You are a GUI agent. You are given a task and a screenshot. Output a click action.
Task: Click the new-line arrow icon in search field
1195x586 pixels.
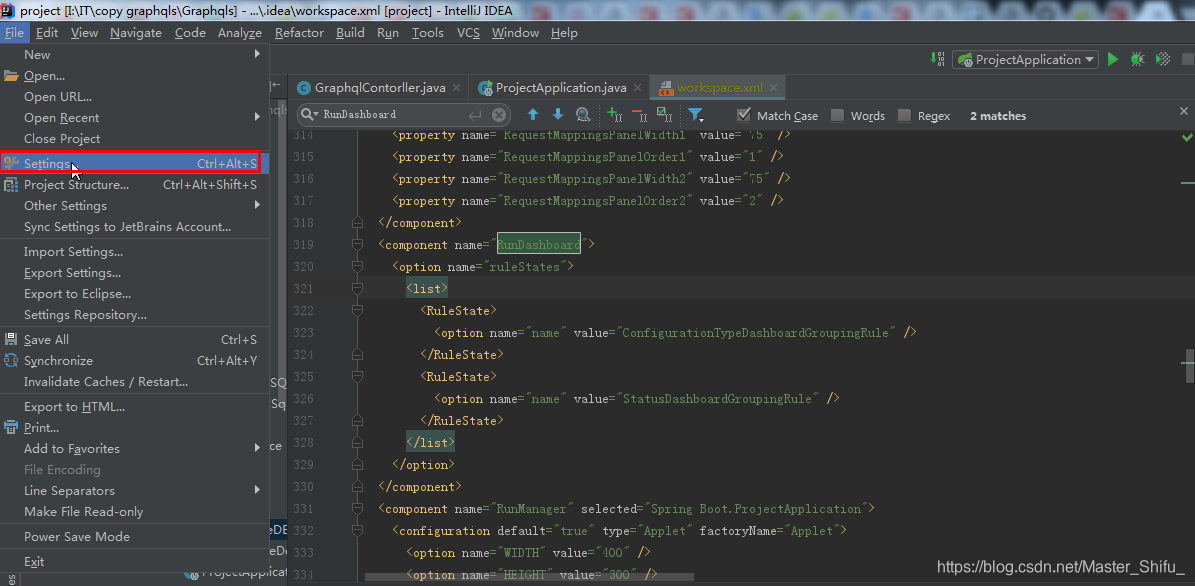click(475, 115)
